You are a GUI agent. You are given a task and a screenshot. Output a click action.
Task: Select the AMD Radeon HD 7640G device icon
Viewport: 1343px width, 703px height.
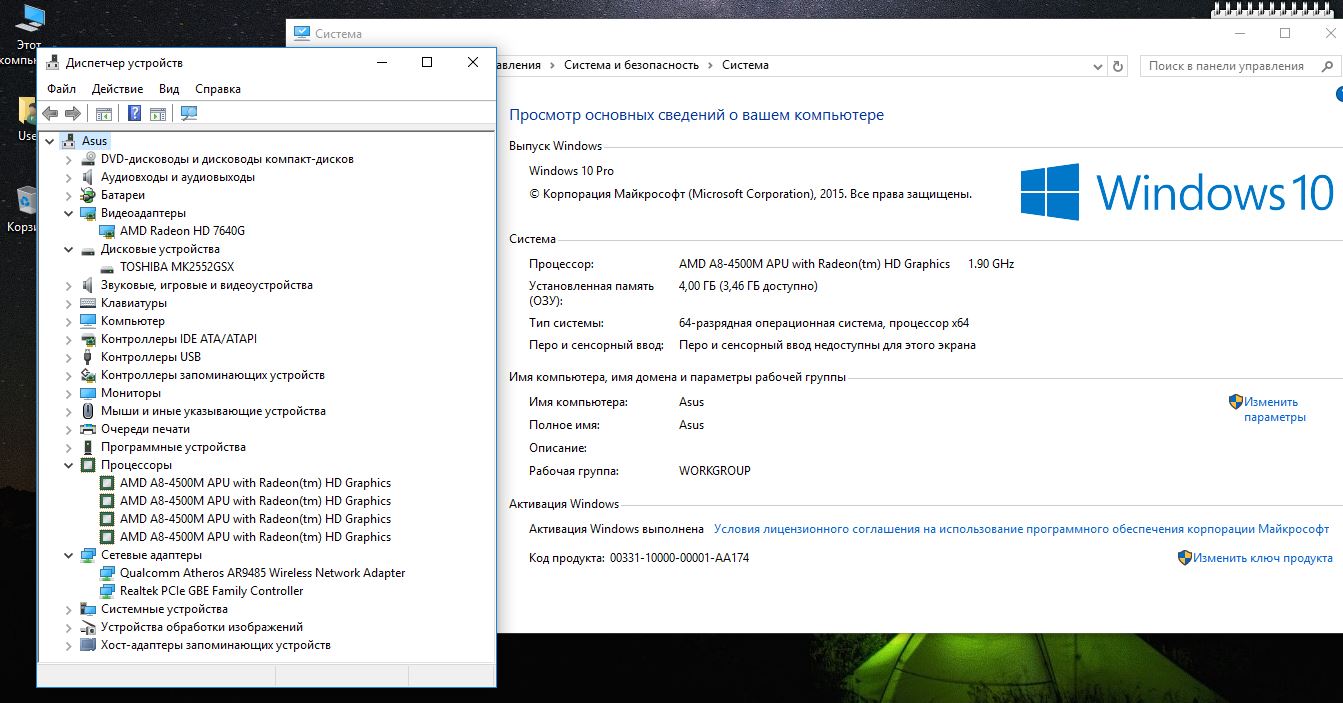pyautogui.click(x=107, y=231)
